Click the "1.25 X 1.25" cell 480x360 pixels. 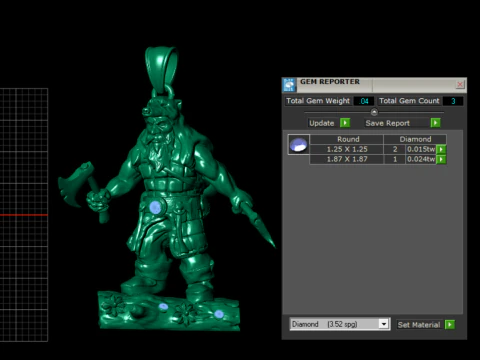point(347,149)
